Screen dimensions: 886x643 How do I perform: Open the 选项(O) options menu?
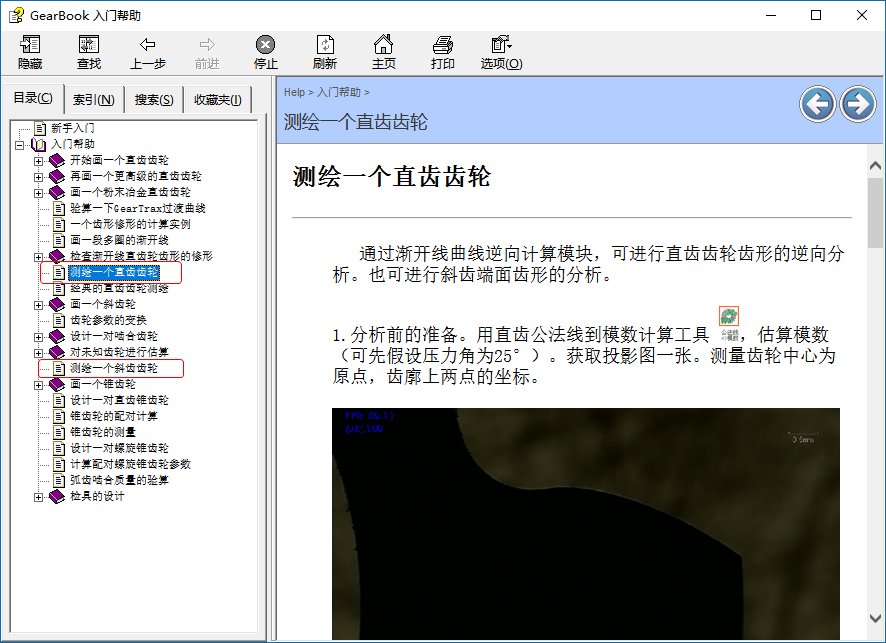coord(501,52)
